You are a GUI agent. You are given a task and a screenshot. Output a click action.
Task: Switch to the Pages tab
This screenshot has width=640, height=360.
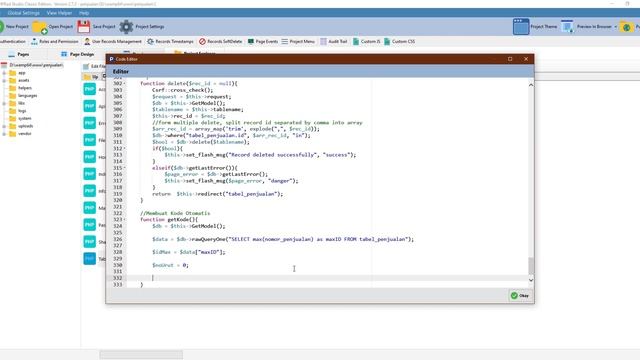[x=19, y=54]
